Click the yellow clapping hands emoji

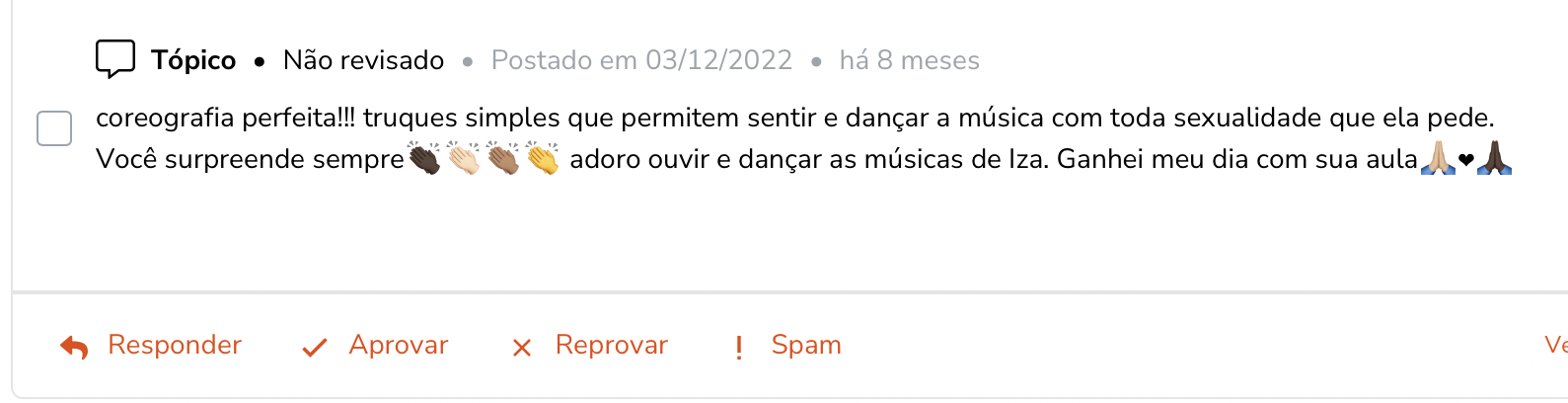coord(543,158)
